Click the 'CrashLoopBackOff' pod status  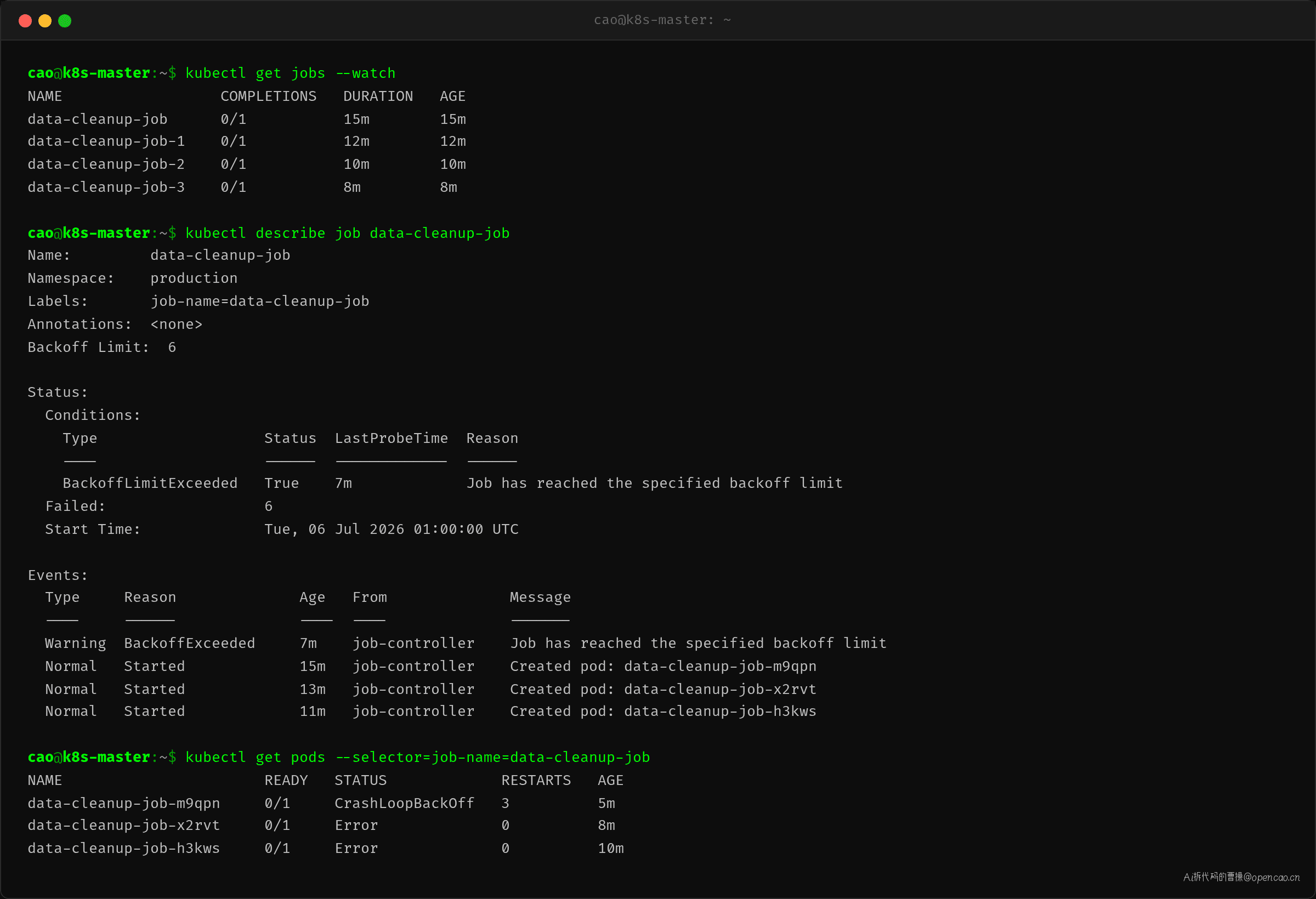click(404, 803)
